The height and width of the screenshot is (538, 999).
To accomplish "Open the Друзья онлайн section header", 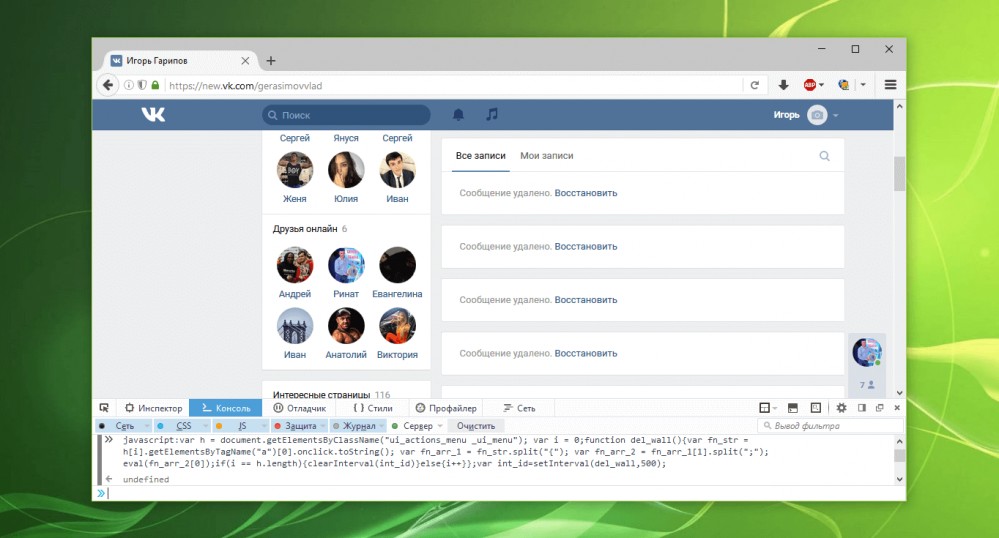I will (x=305, y=229).
